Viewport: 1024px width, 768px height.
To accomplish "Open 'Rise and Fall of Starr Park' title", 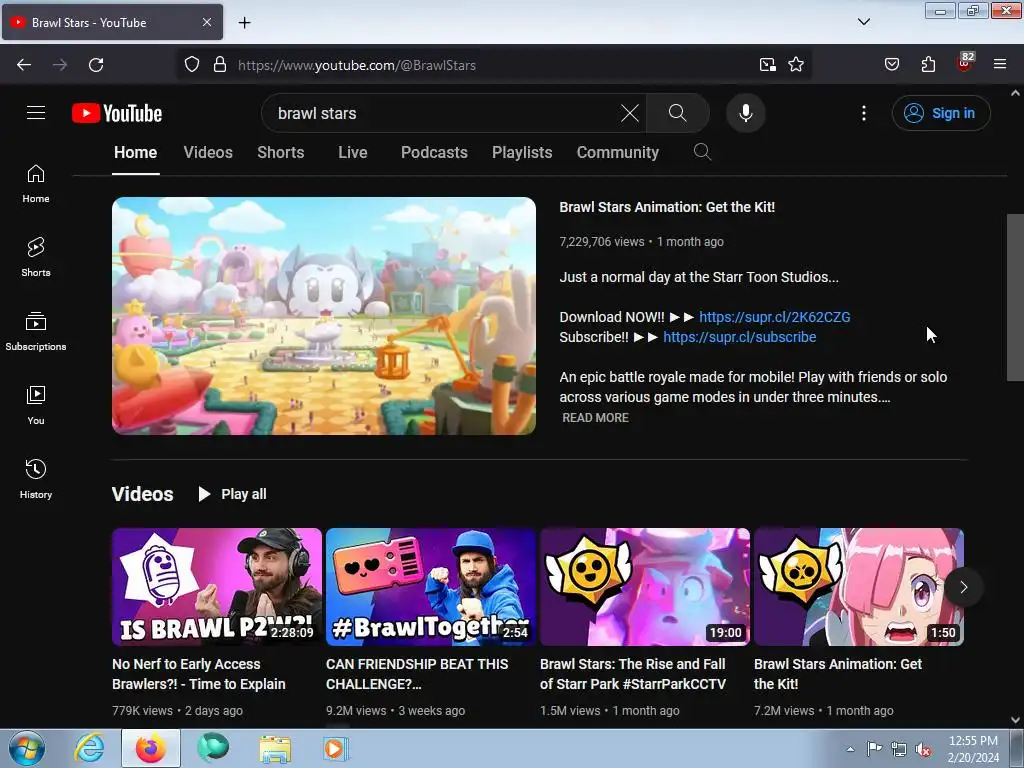I will pos(632,674).
